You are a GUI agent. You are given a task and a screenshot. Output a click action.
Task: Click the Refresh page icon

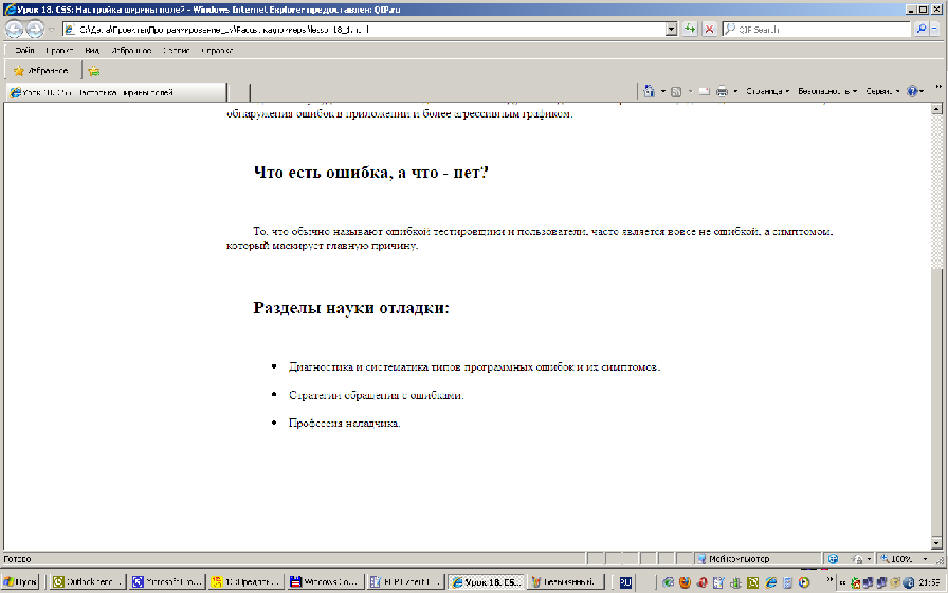(690, 30)
